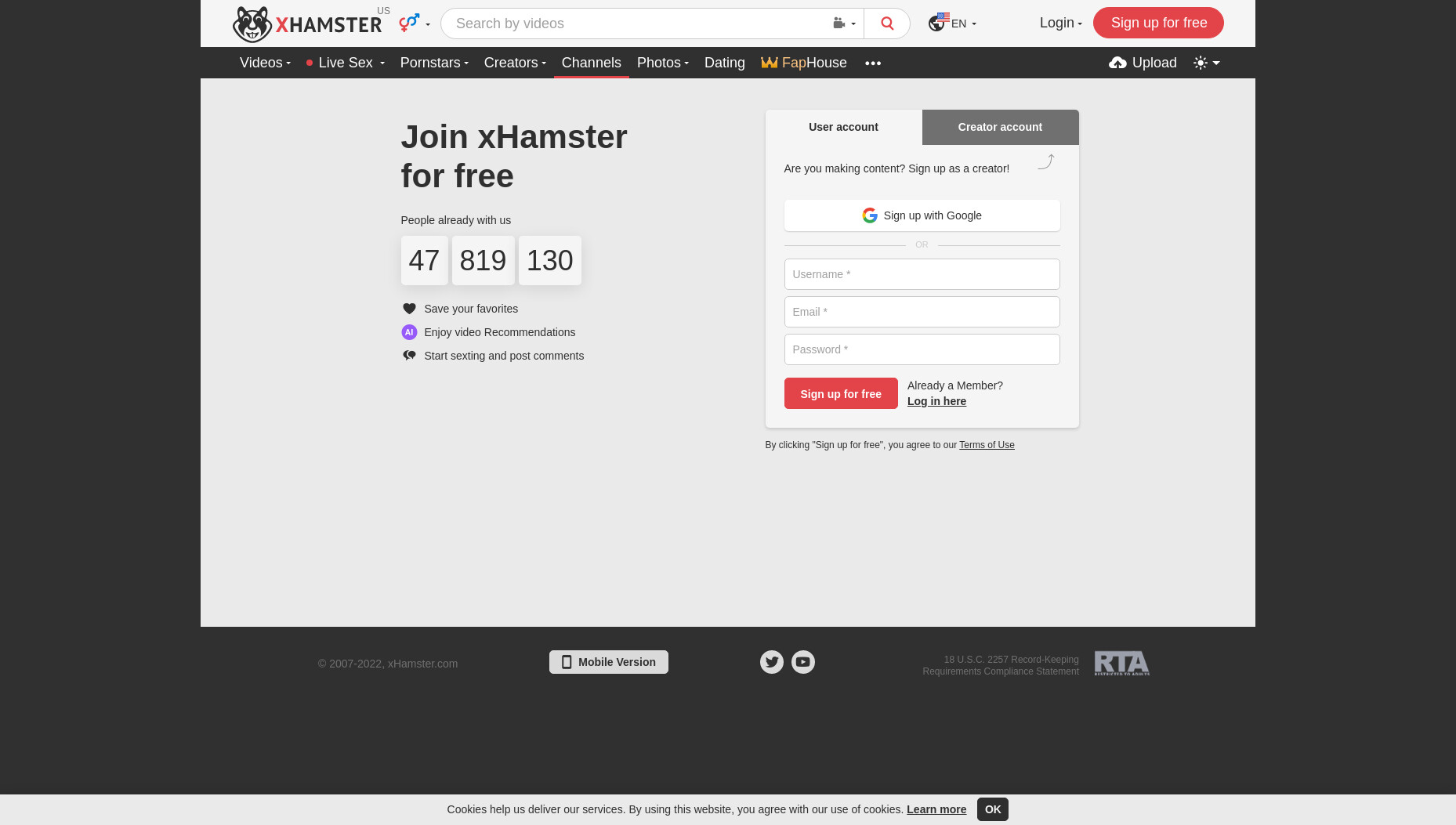
Task: Click the "© 2007-2022, xHamster.com" footer text
Action: click(x=388, y=664)
